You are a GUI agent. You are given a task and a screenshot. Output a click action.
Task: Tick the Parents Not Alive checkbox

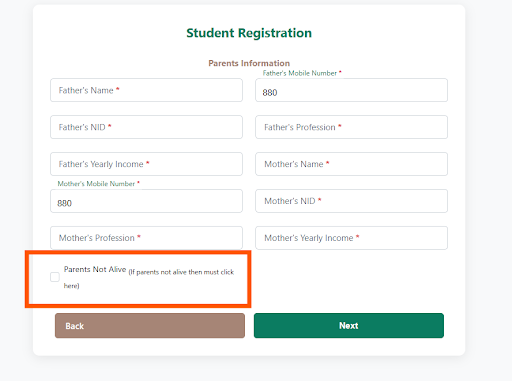(55, 277)
